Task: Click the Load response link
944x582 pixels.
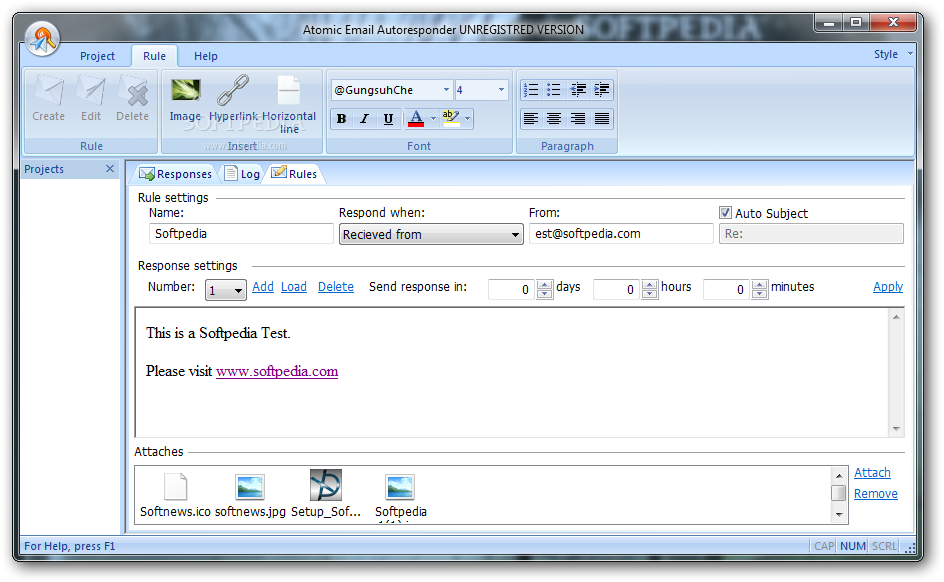Action: coord(294,286)
